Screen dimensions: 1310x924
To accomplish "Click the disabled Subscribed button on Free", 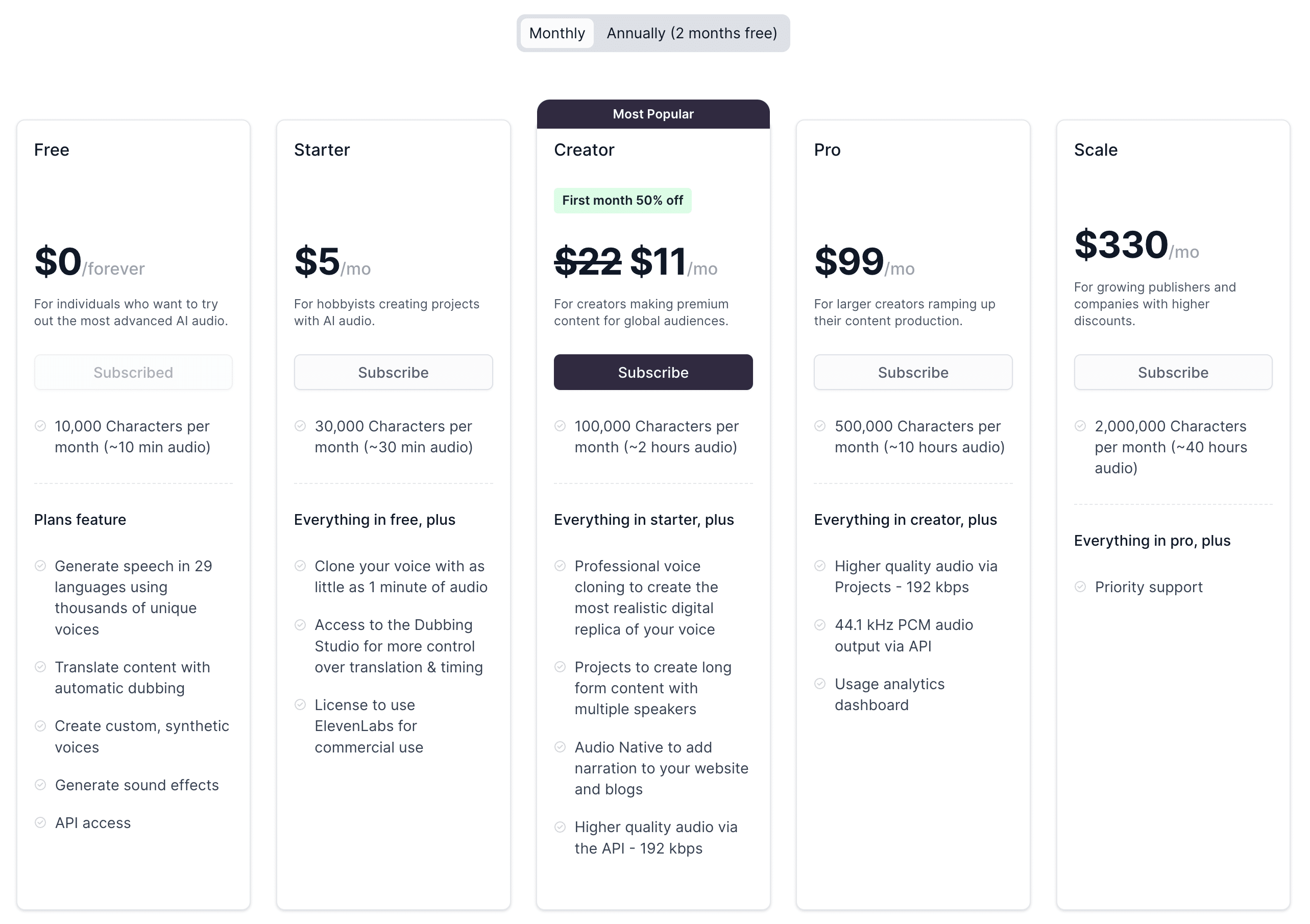I will 133,373.
